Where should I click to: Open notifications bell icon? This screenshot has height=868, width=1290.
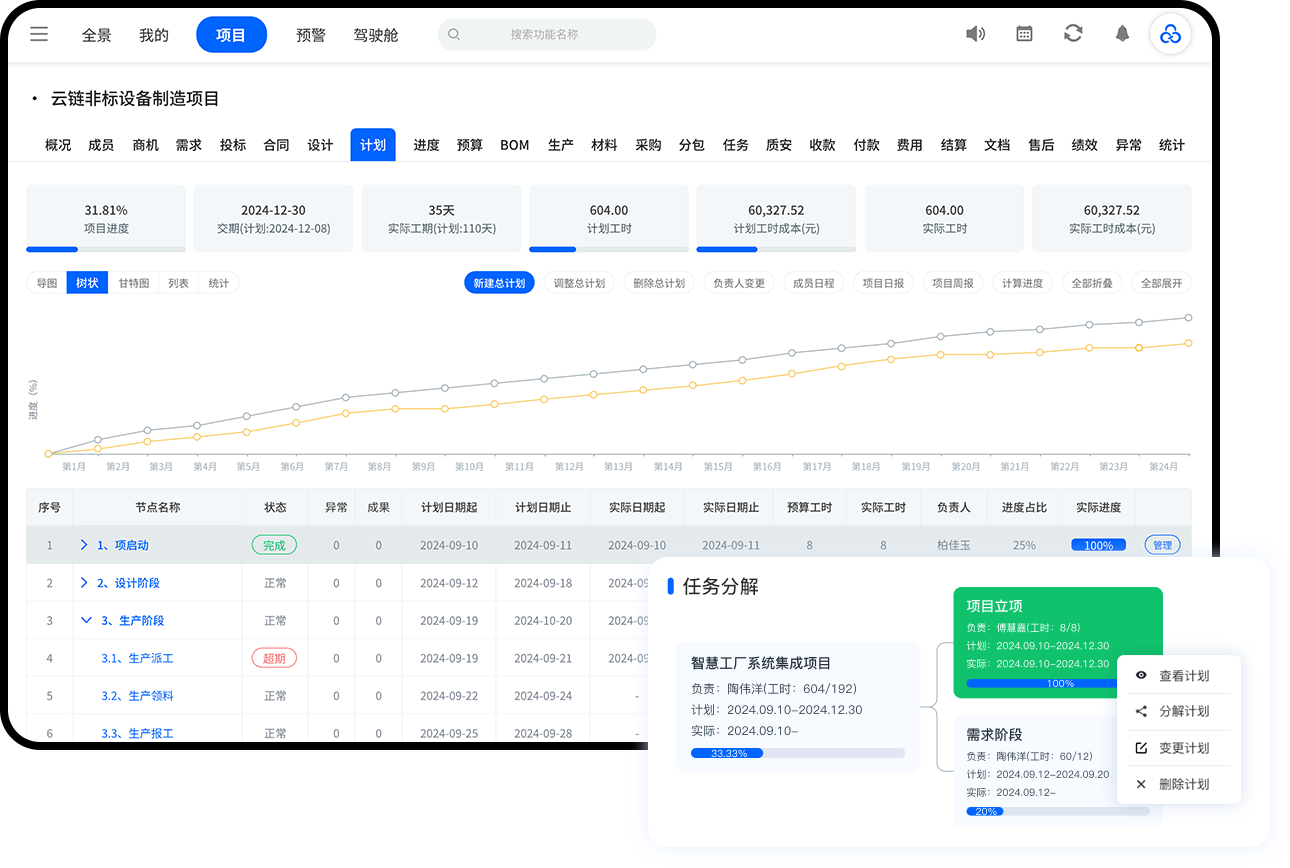(1122, 34)
